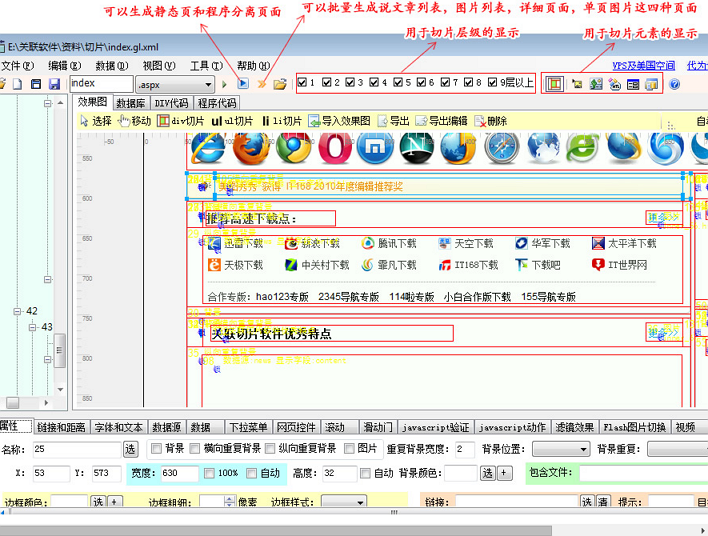This screenshot has height=536, width=708.
Task: Click the blue play generate-page button
Action: pyautogui.click(x=243, y=84)
